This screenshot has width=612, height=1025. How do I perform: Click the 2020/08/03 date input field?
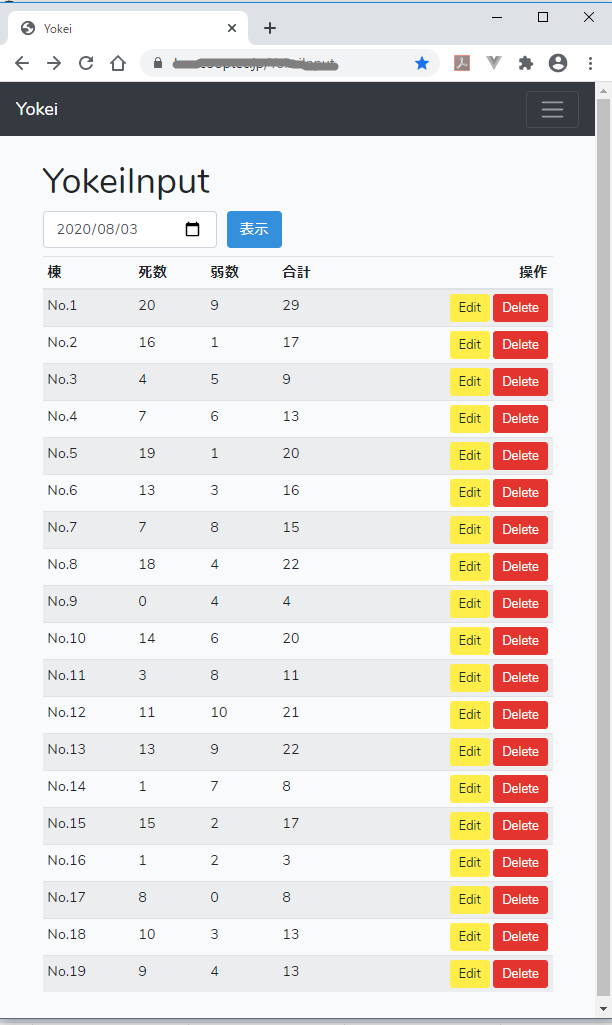click(x=110, y=229)
